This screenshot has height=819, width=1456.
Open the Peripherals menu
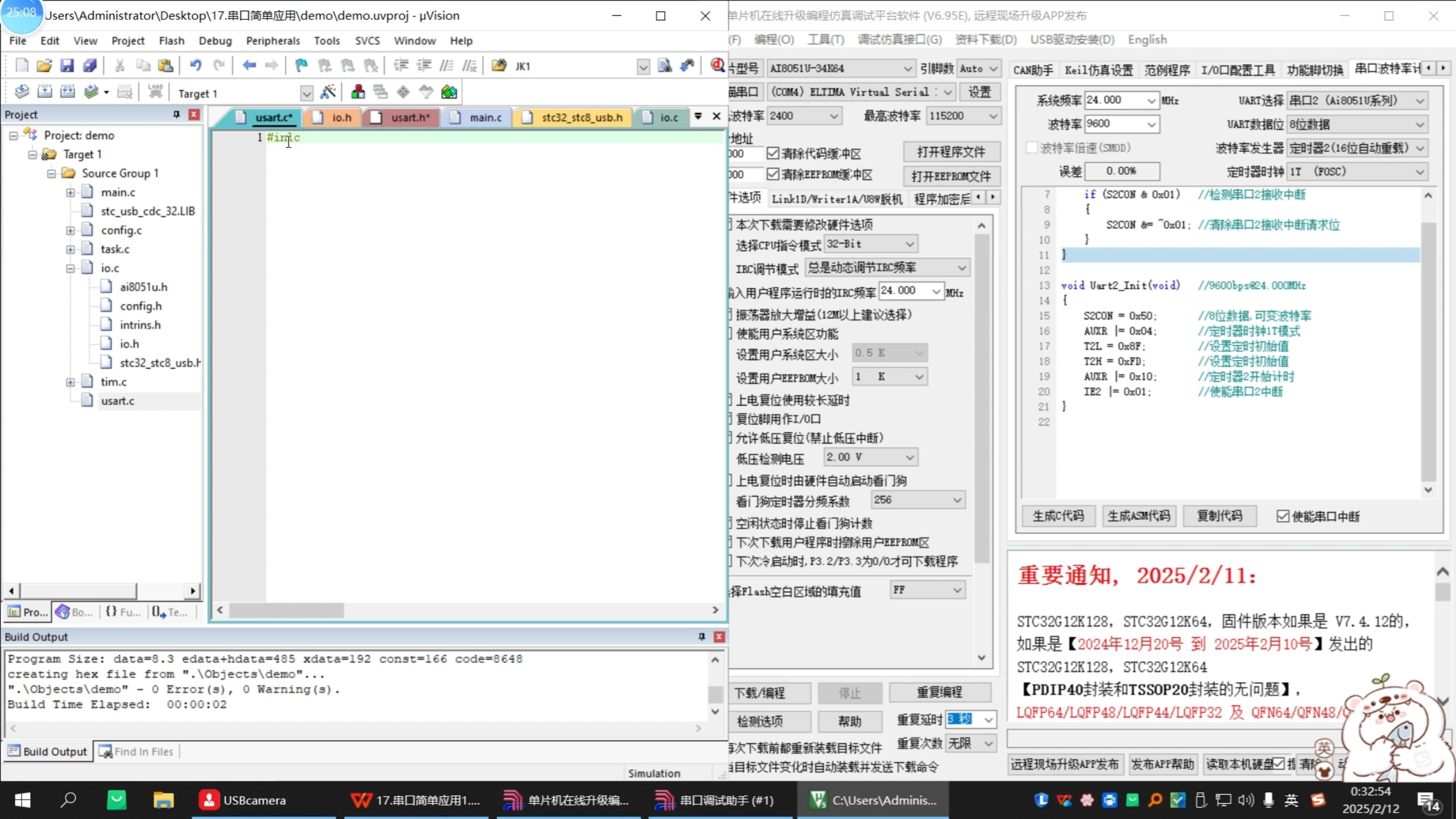[273, 40]
